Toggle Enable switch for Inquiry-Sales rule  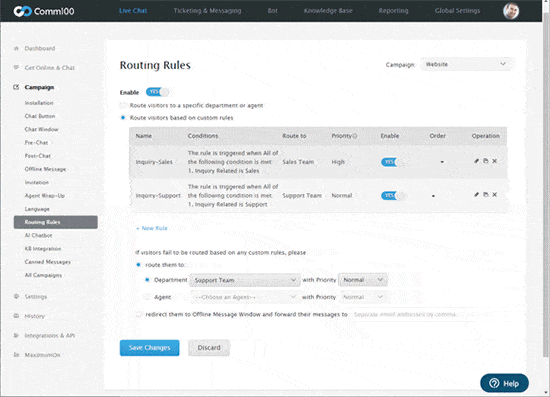pos(393,162)
